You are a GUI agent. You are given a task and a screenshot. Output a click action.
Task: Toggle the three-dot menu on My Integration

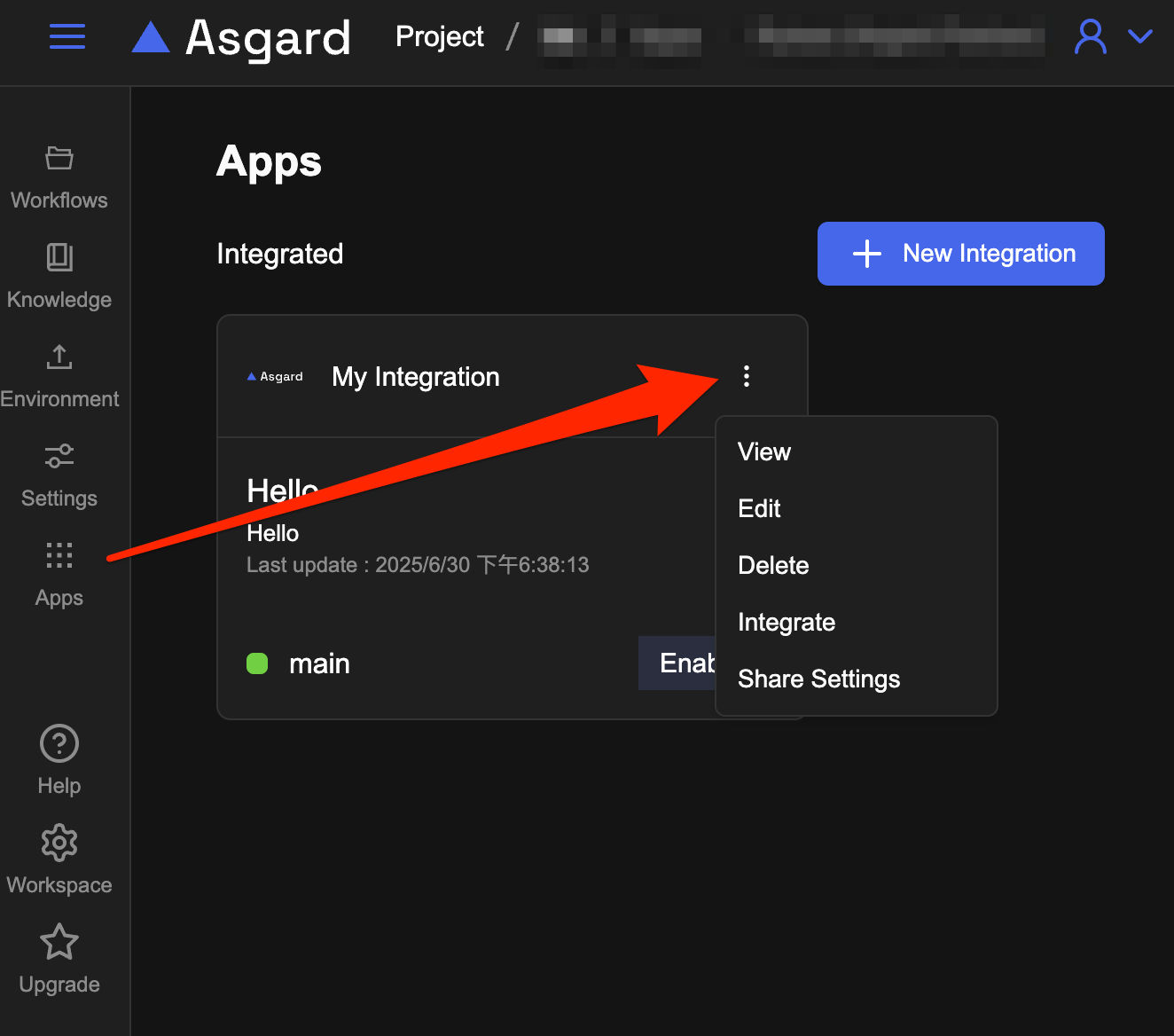tap(747, 376)
